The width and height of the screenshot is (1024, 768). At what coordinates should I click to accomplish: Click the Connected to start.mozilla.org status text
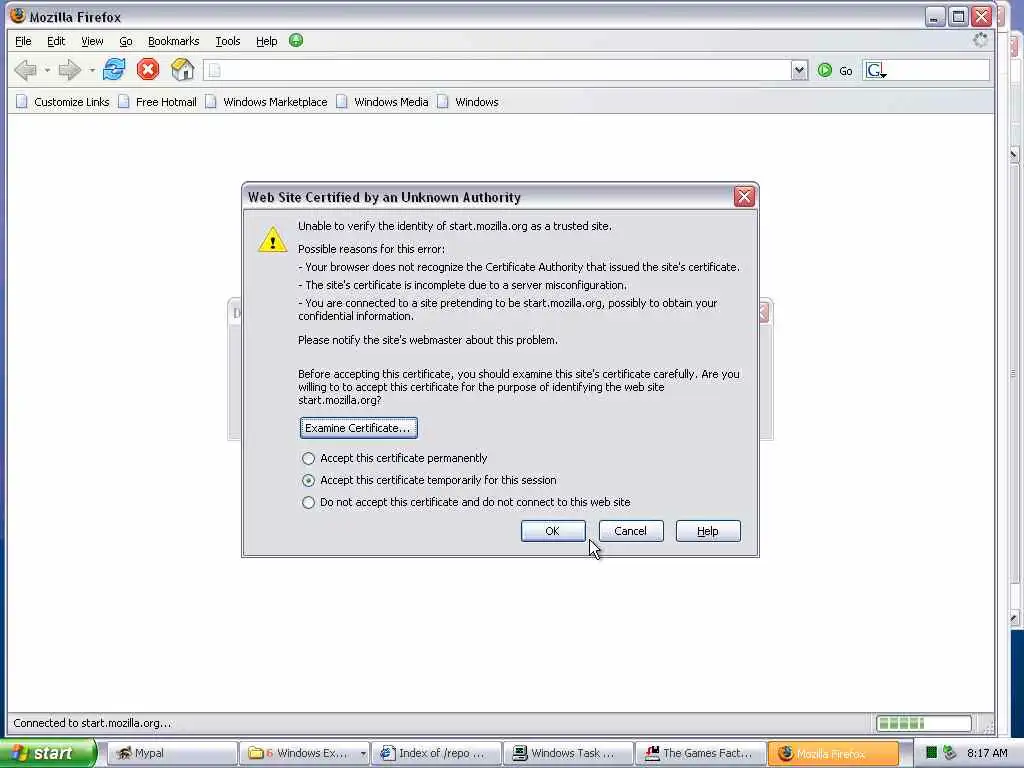[92, 723]
